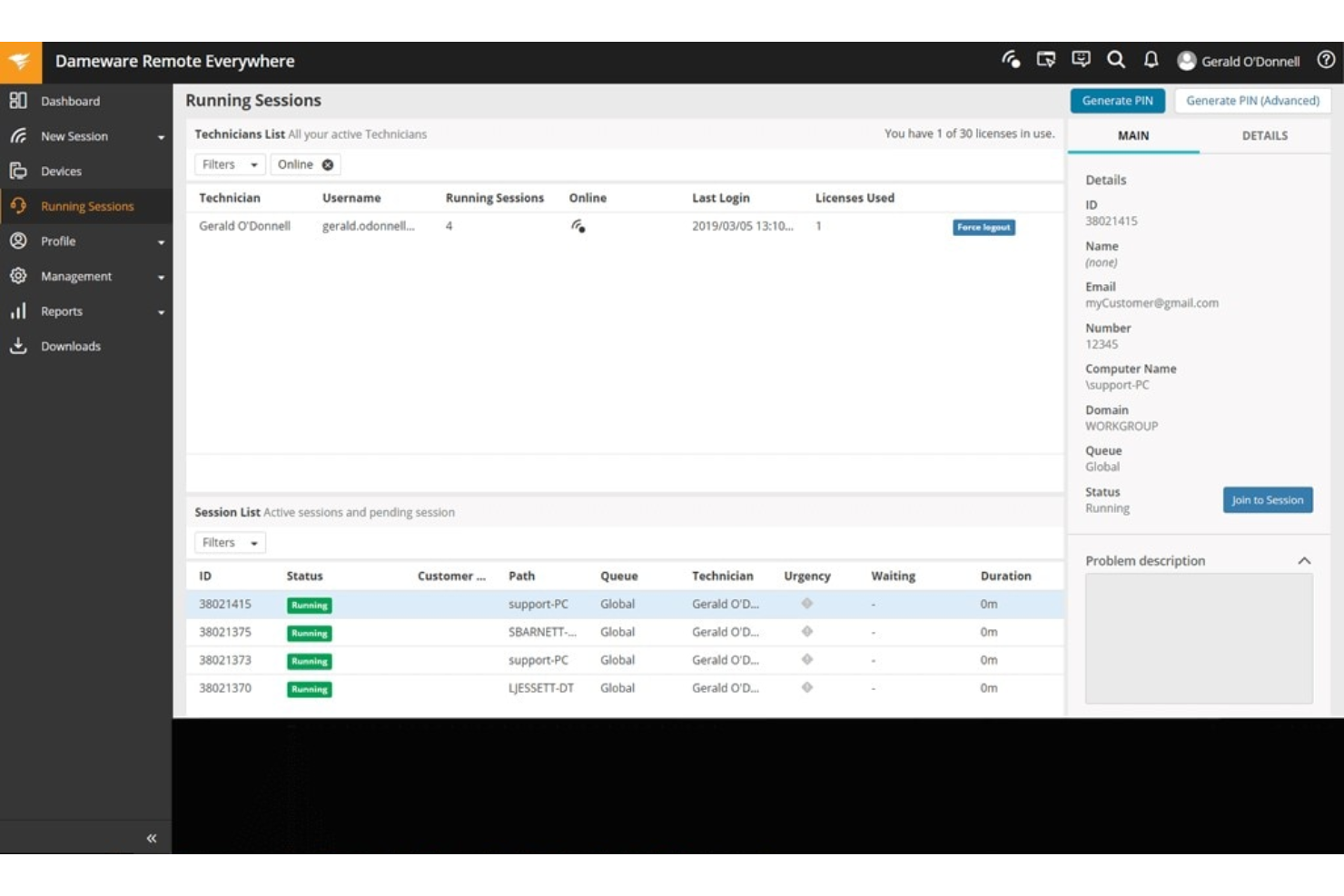The height and width of the screenshot is (896, 1344).
Task: Select session row 38021375
Action: (x=625, y=632)
